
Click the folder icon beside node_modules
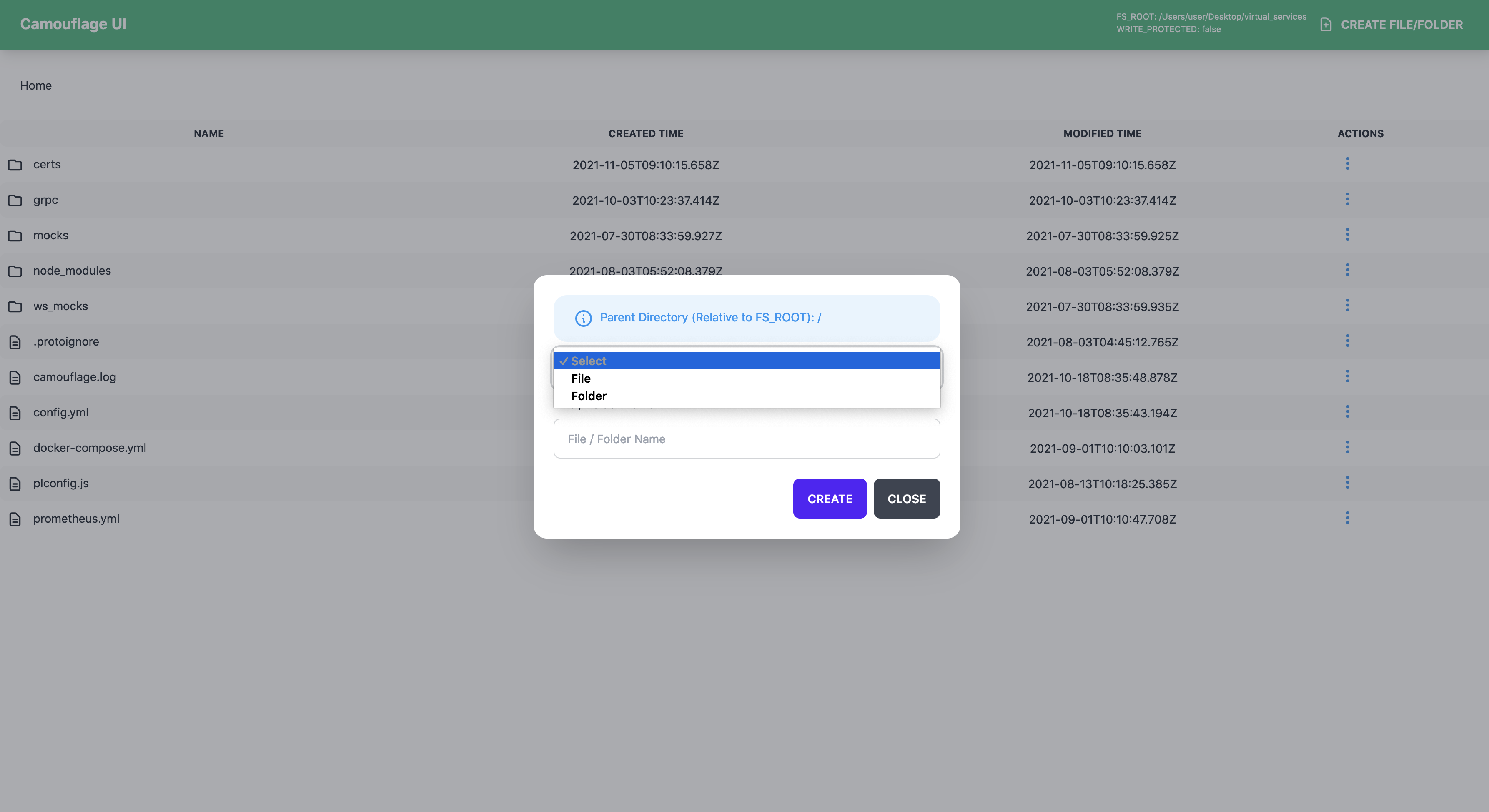(x=15, y=271)
